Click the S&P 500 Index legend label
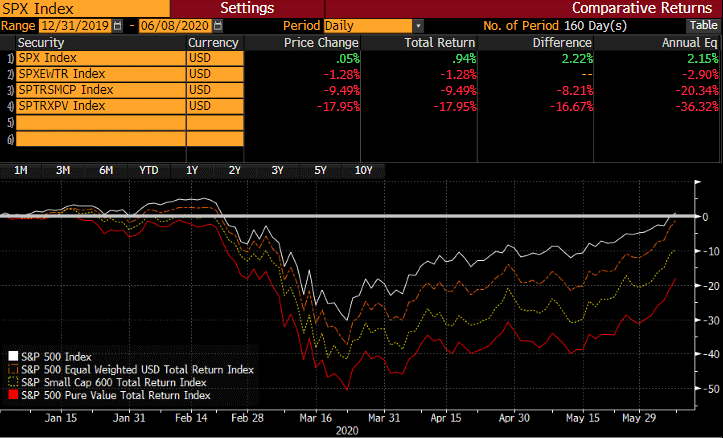Screen dimensions: 723x438 (x=56, y=357)
